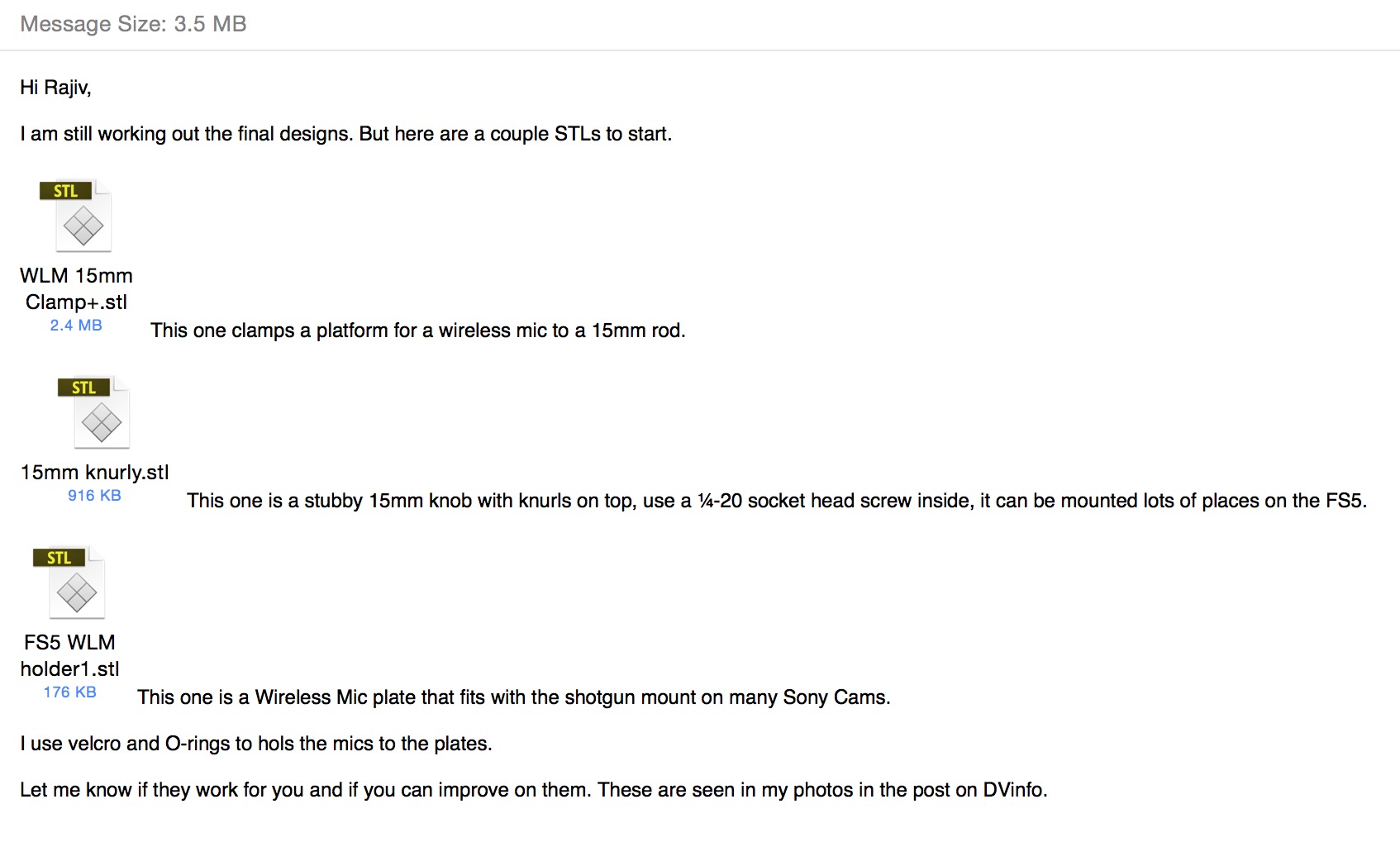The width and height of the screenshot is (1400, 861).
Task: Select the 'FS5 WLM holder1.stl' filename label
Action: [x=69, y=655]
